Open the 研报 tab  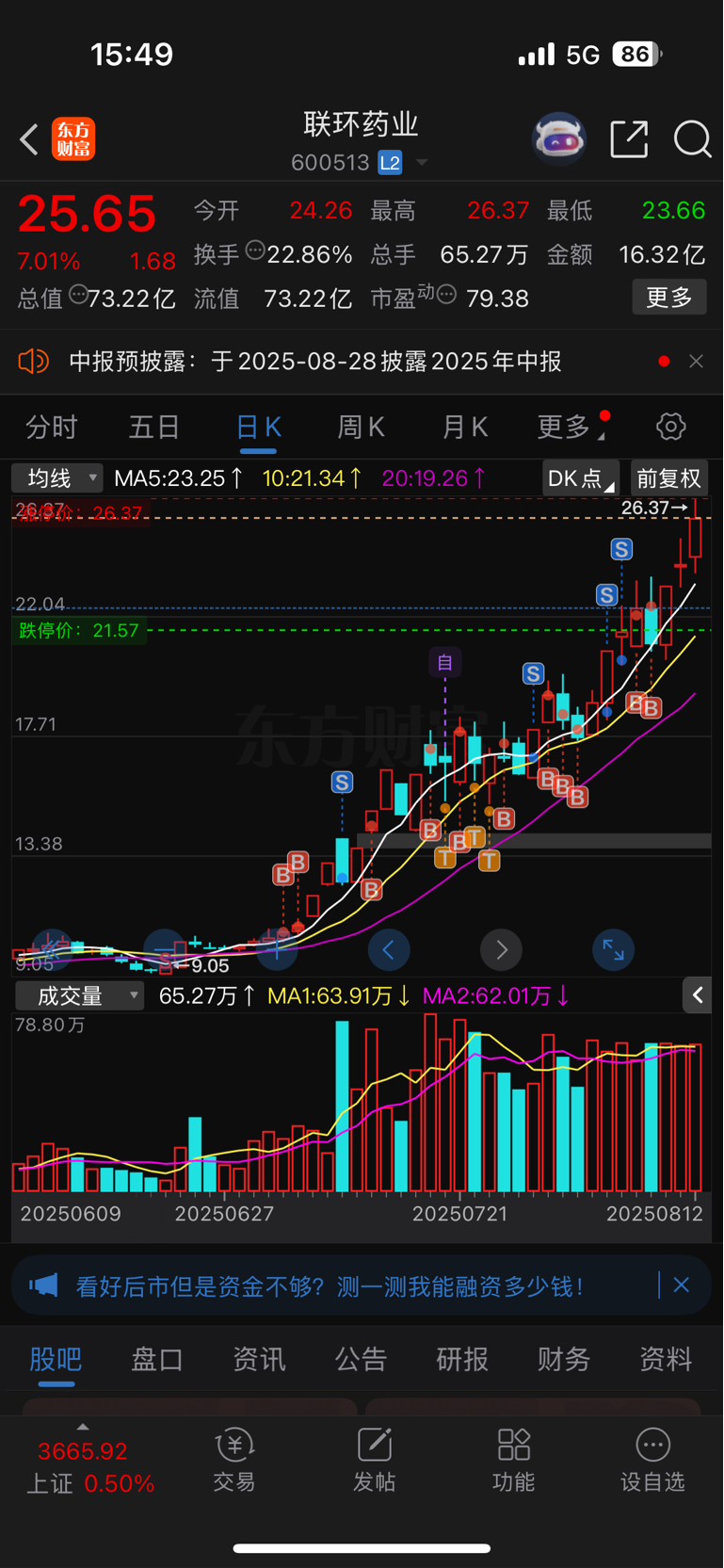462,1359
